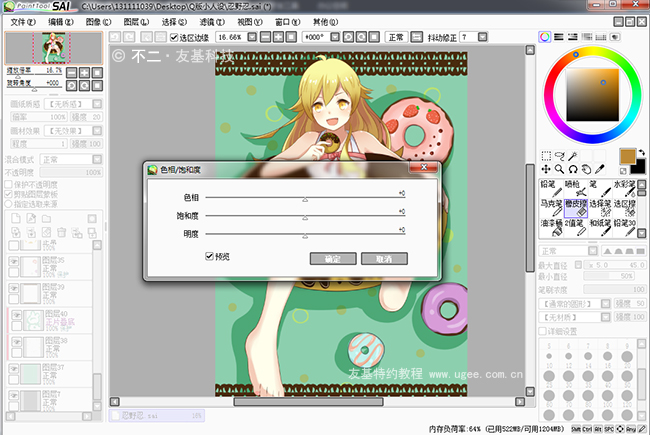The width and height of the screenshot is (650, 435).
Task: Adjust the 明度 lightness slider
Action: pos(305,234)
